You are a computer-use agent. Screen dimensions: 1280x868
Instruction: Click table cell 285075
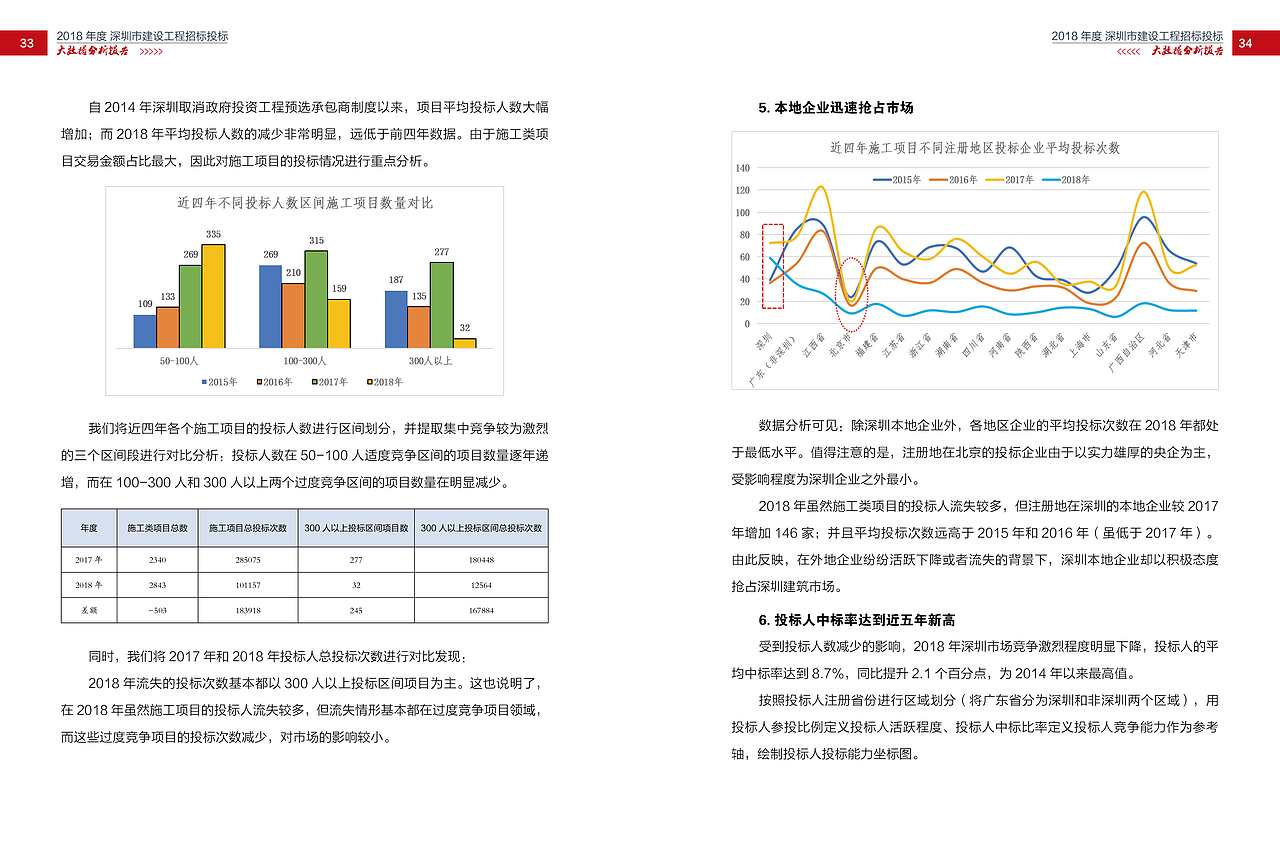pyautogui.click(x=248, y=560)
